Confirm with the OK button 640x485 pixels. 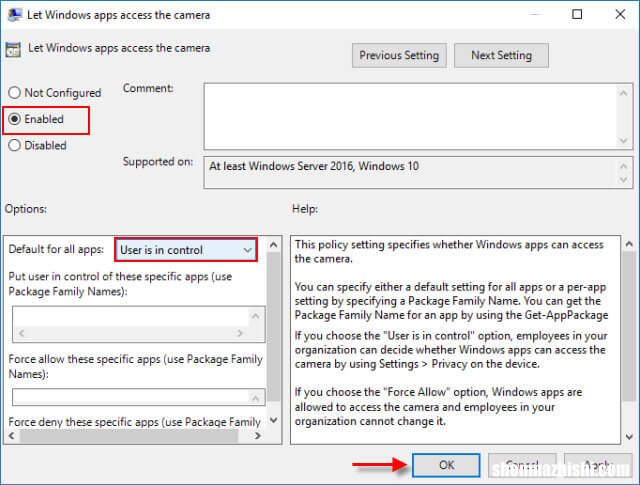click(446, 465)
